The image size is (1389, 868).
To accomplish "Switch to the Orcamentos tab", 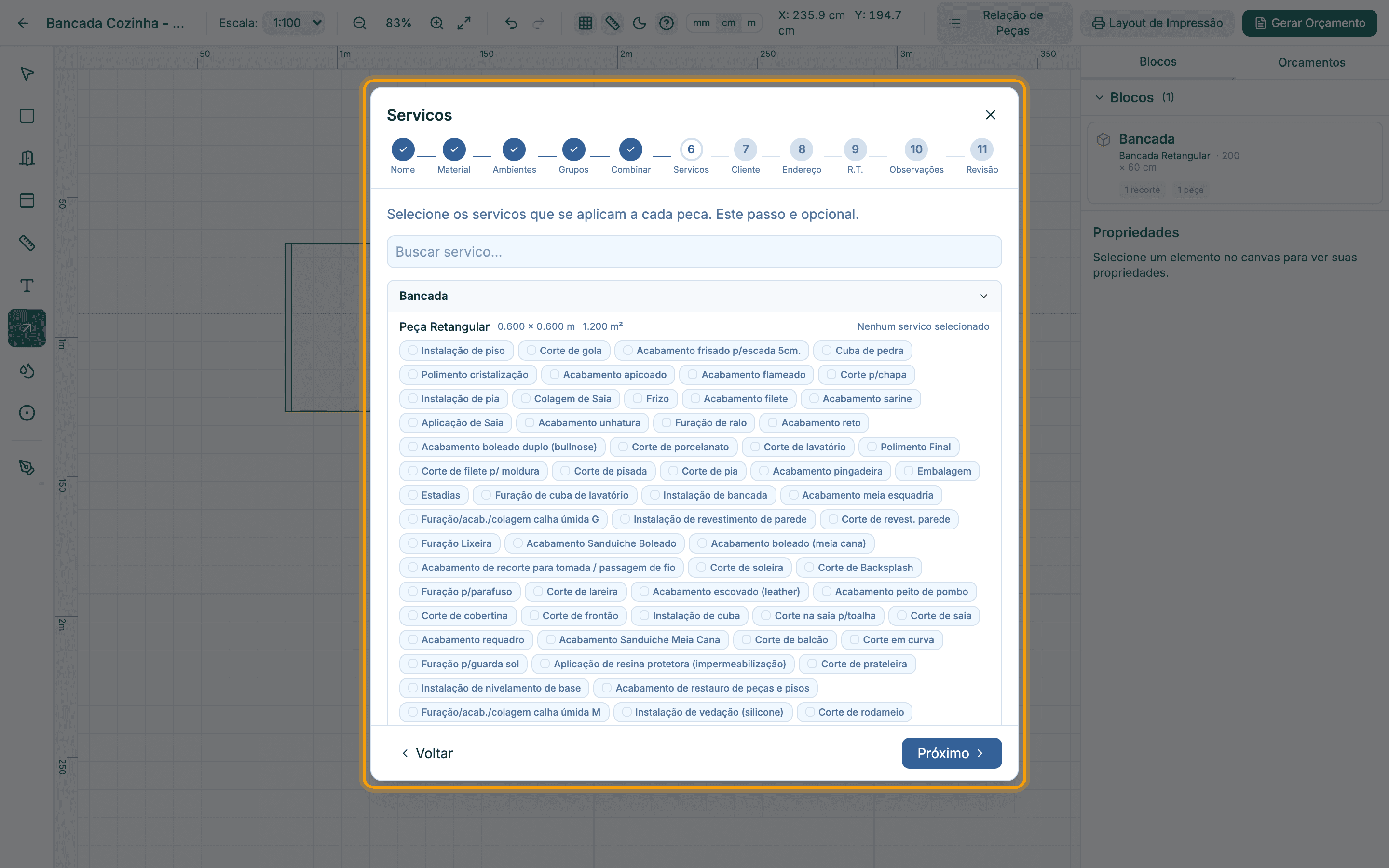I will coord(1311,62).
